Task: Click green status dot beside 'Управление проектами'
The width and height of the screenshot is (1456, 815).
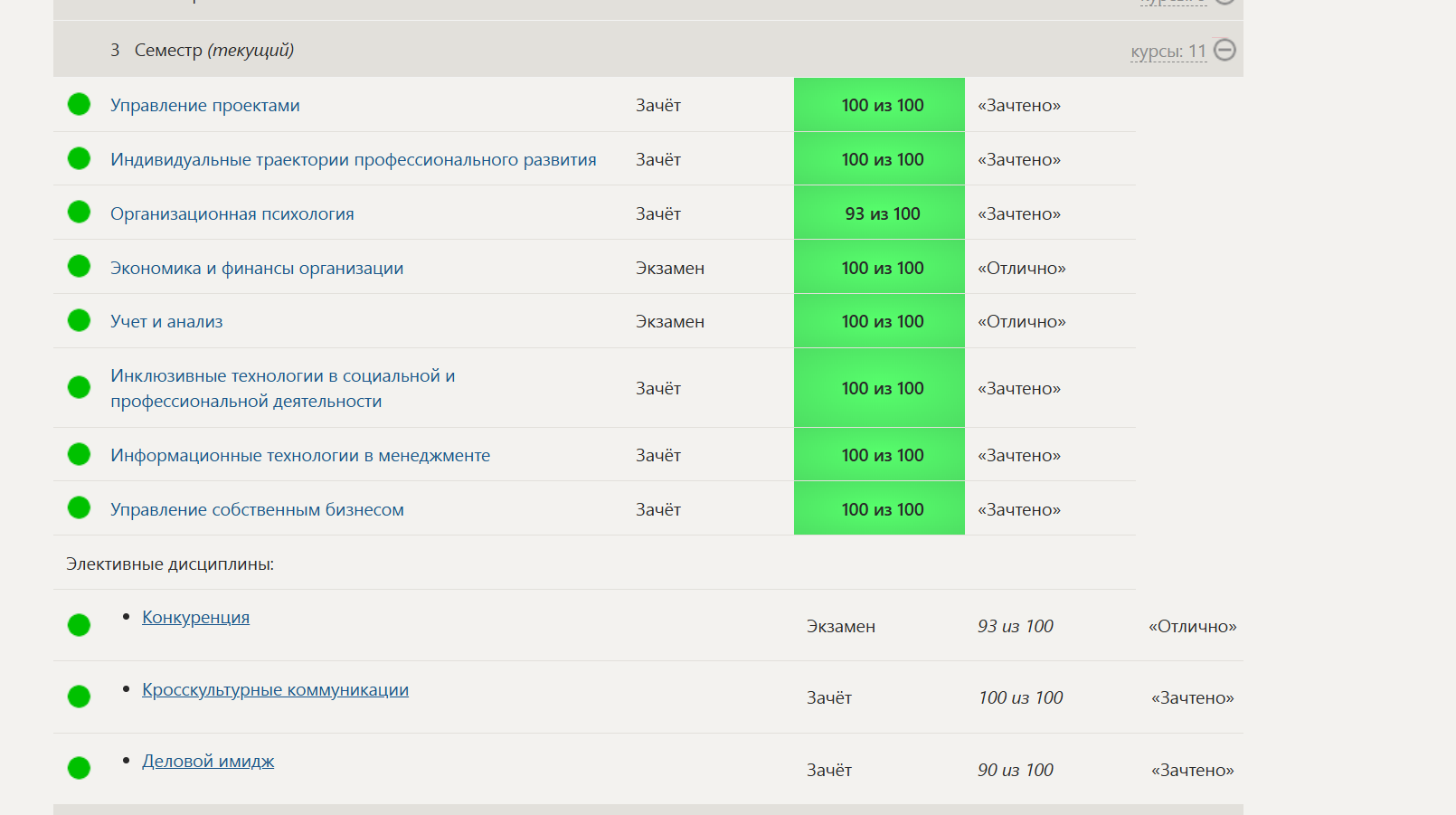Action: pyautogui.click(x=80, y=105)
